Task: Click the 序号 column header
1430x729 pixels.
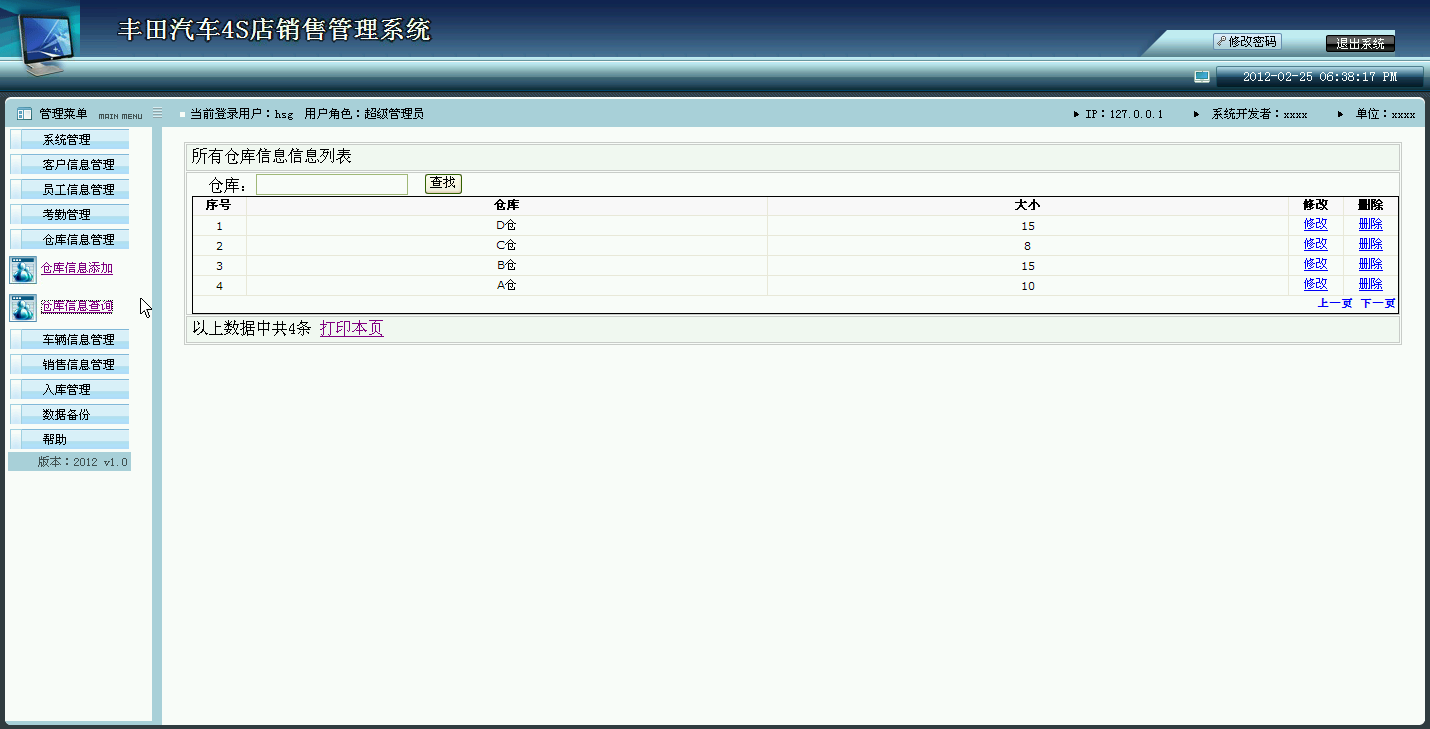Action: [x=219, y=205]
